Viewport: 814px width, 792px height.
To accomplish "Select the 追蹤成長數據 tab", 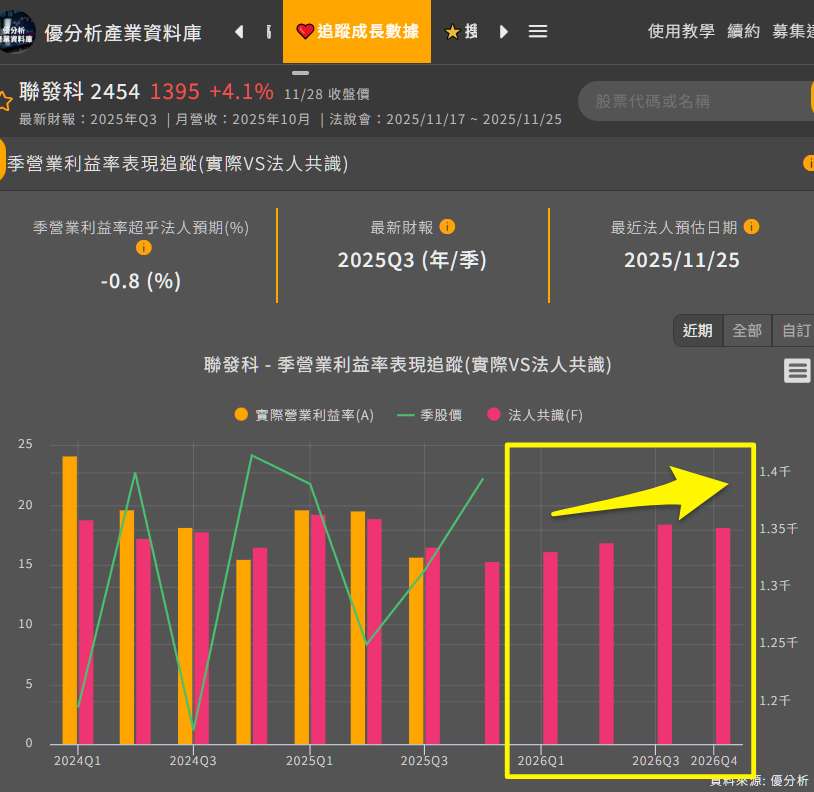I will tap(357, 32).
